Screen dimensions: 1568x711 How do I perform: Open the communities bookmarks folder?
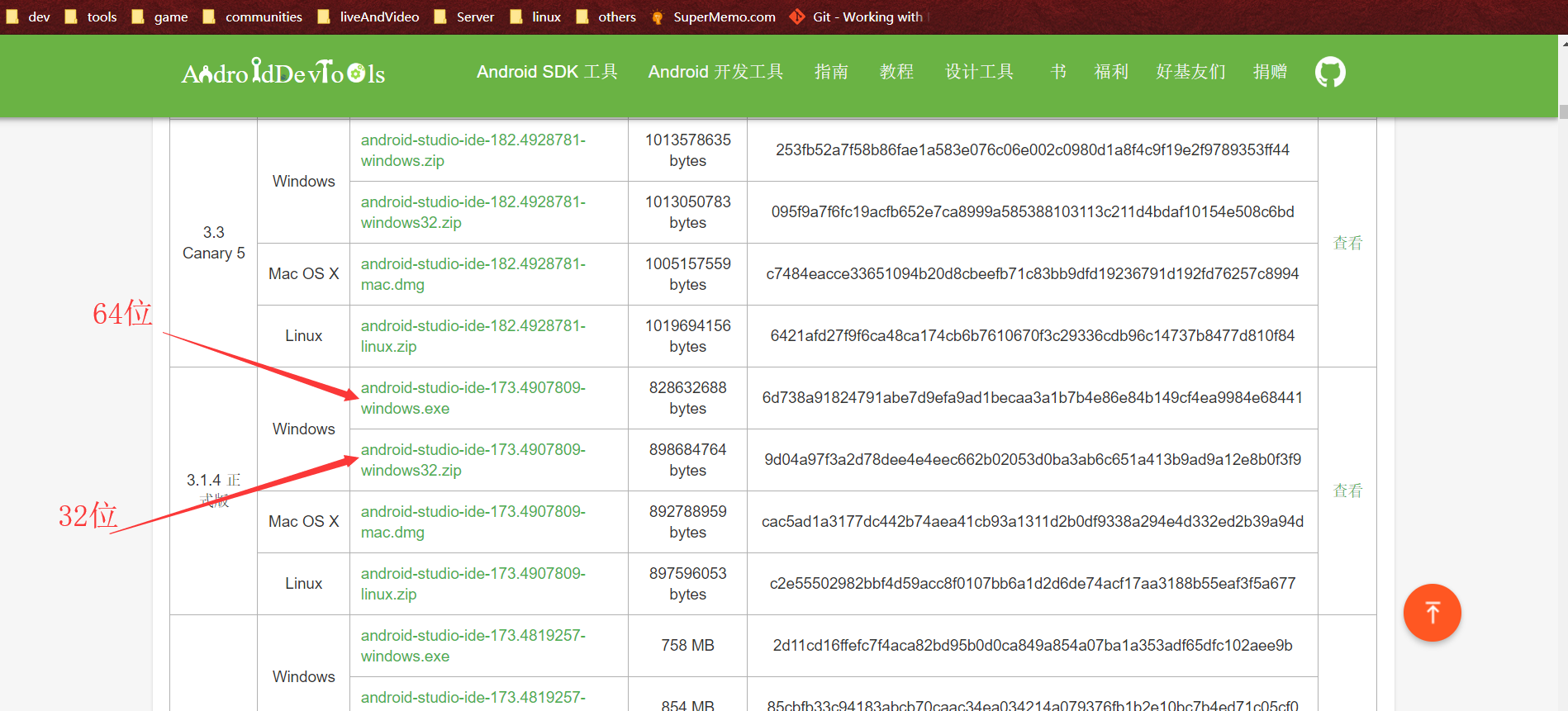[253, 17]
